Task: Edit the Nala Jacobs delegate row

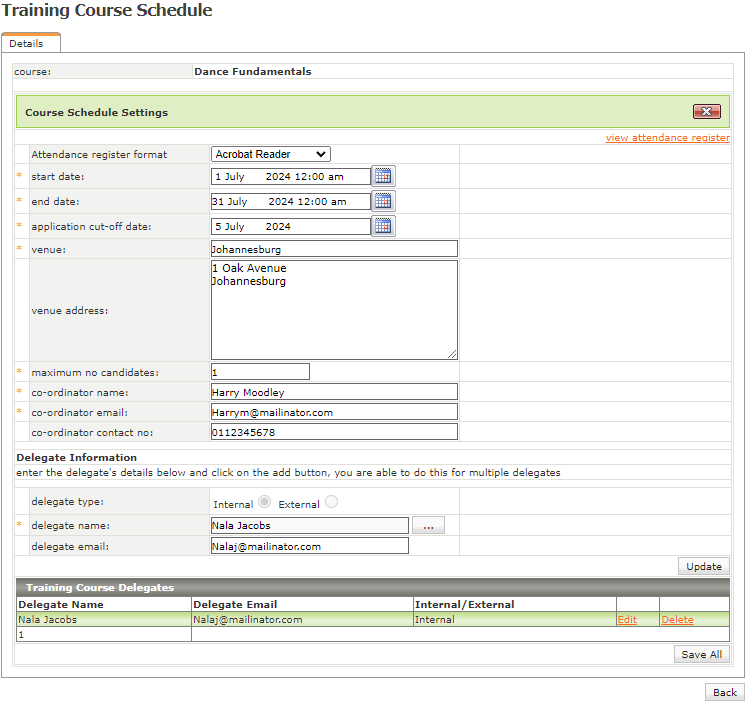Action: pyautogui.click(x=627, y=620)
